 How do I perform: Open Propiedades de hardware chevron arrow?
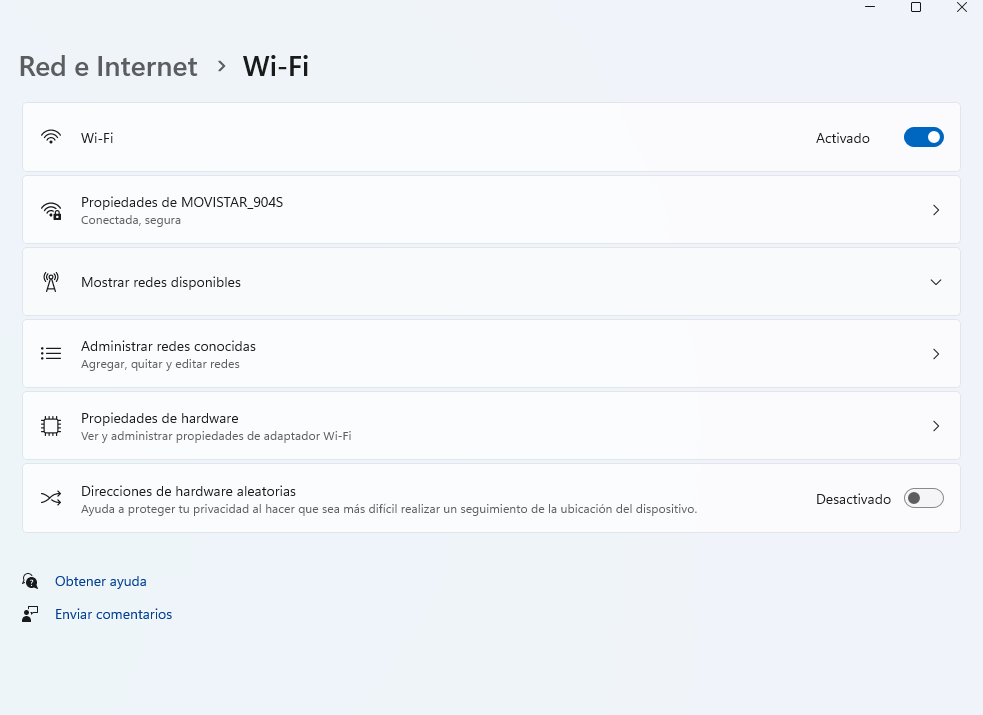[x=936, y=426]
